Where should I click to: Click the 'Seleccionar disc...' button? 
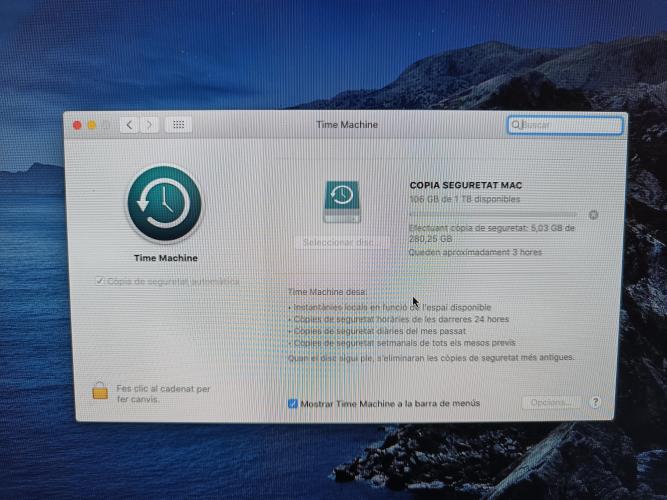click(x=341, y=243)
